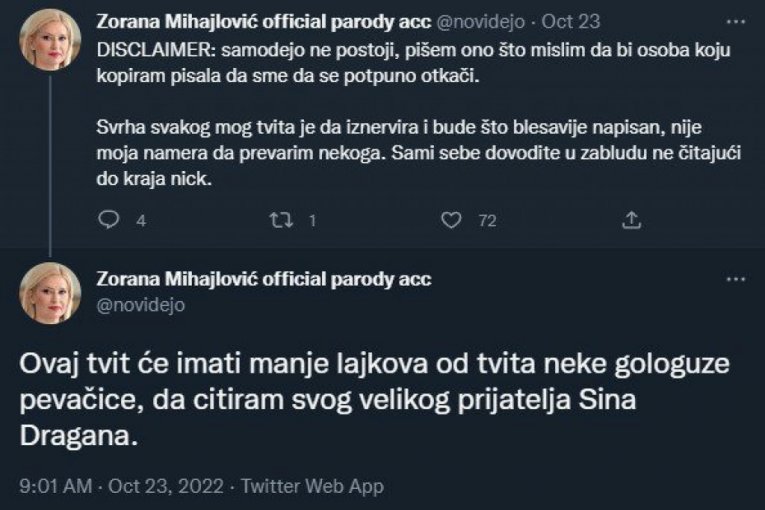Open the more options menu on the disclaimer tweet
765x510 pixels.
pyautogui.click(x=737, y=20)
